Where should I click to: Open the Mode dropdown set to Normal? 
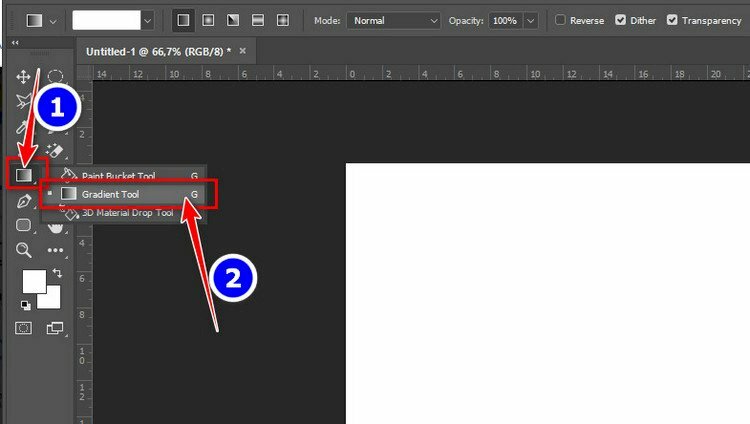(x=394, y=20)
